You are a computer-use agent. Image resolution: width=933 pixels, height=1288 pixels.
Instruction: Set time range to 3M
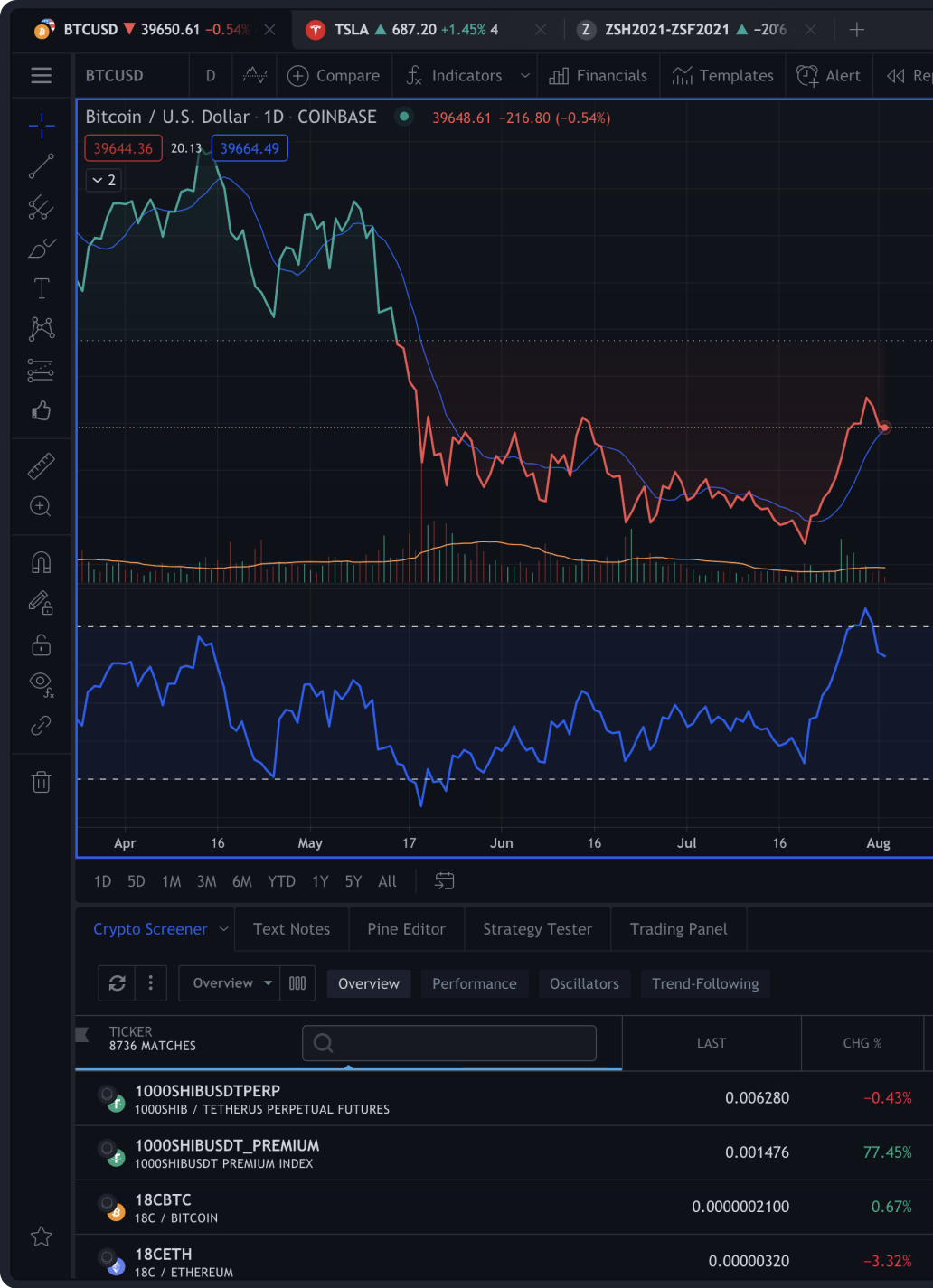(207, 881)
